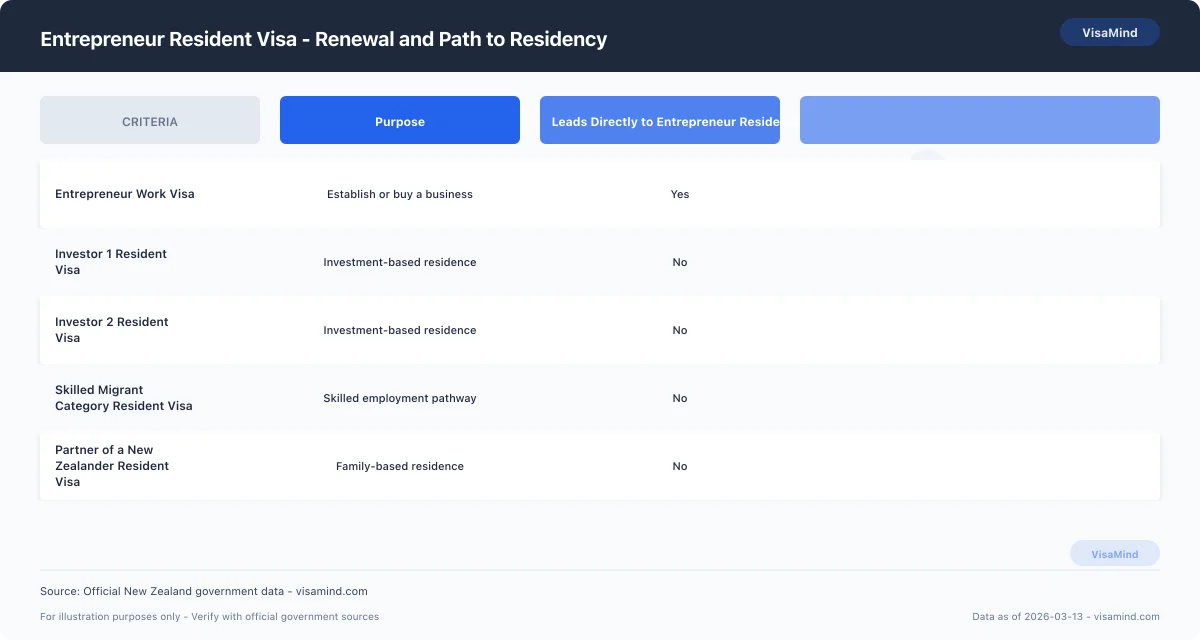Select the Entrepreneur Work Visa row label
1200x640 pixels.
(124, 194)
